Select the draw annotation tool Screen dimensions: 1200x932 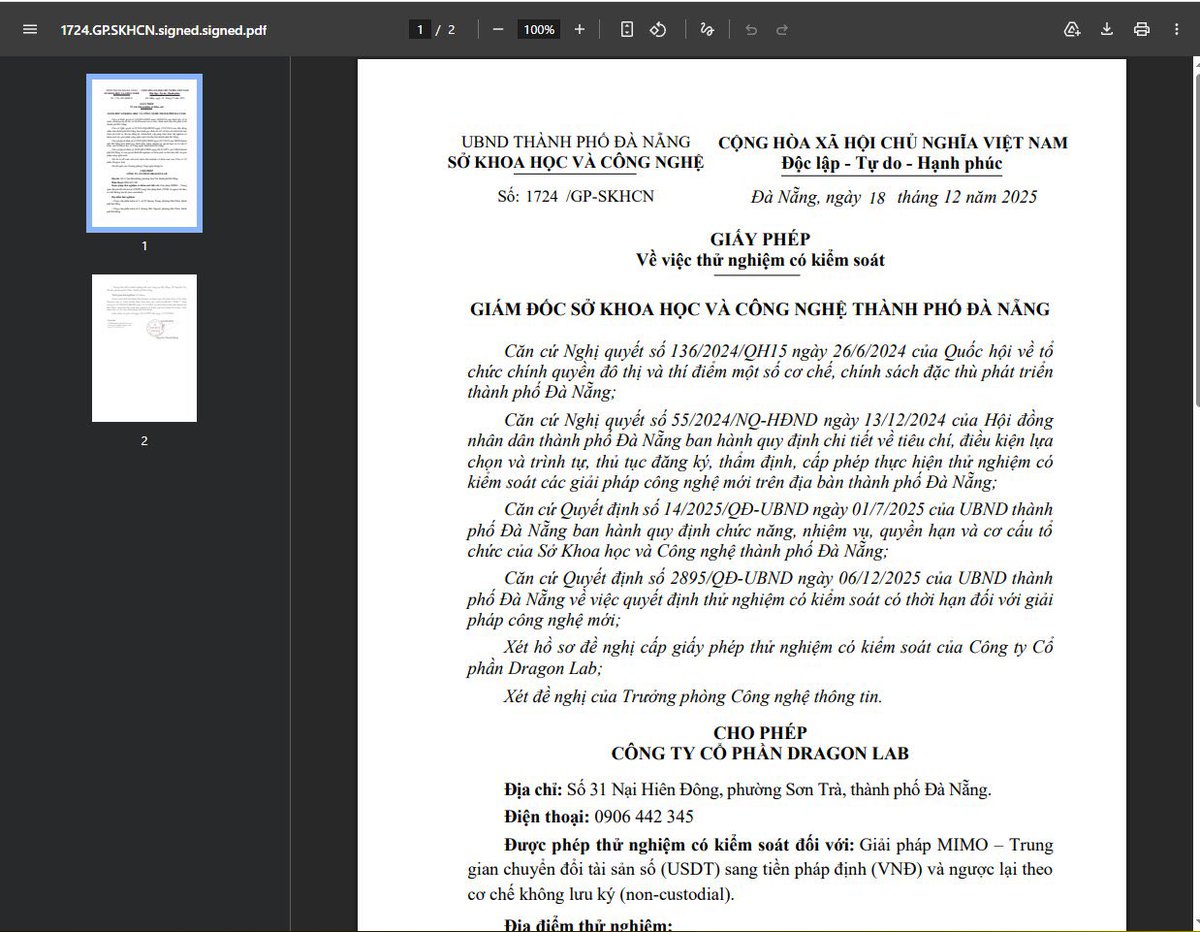pos(707,29)
